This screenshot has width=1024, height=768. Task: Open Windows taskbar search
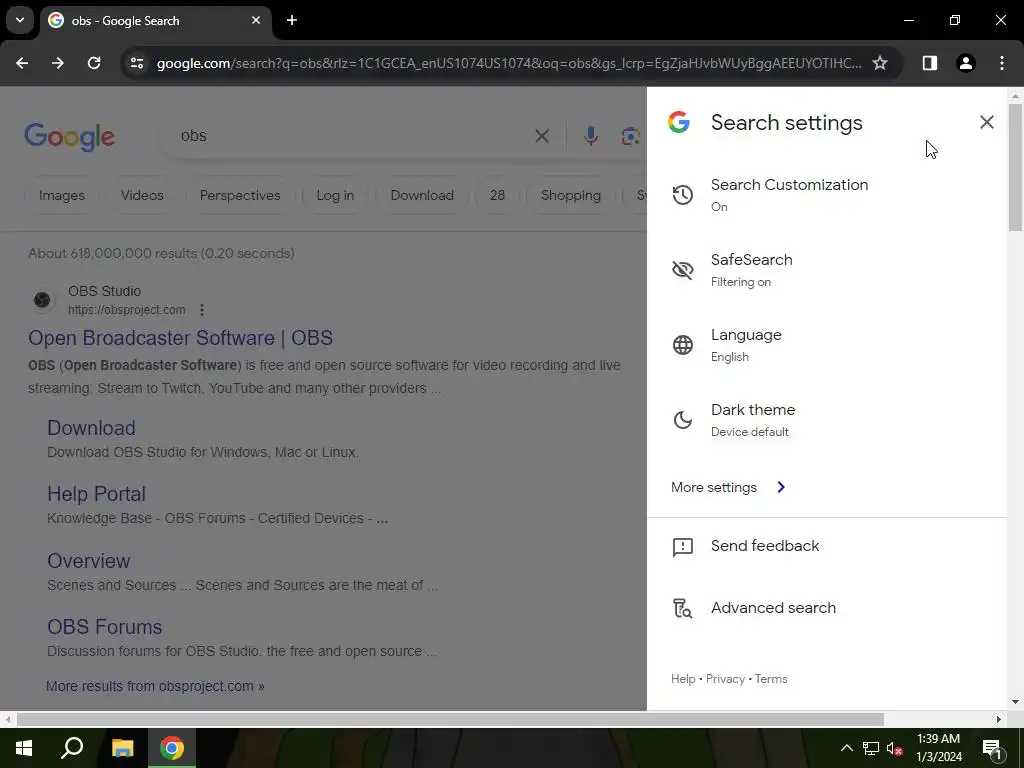click(72, 748)
